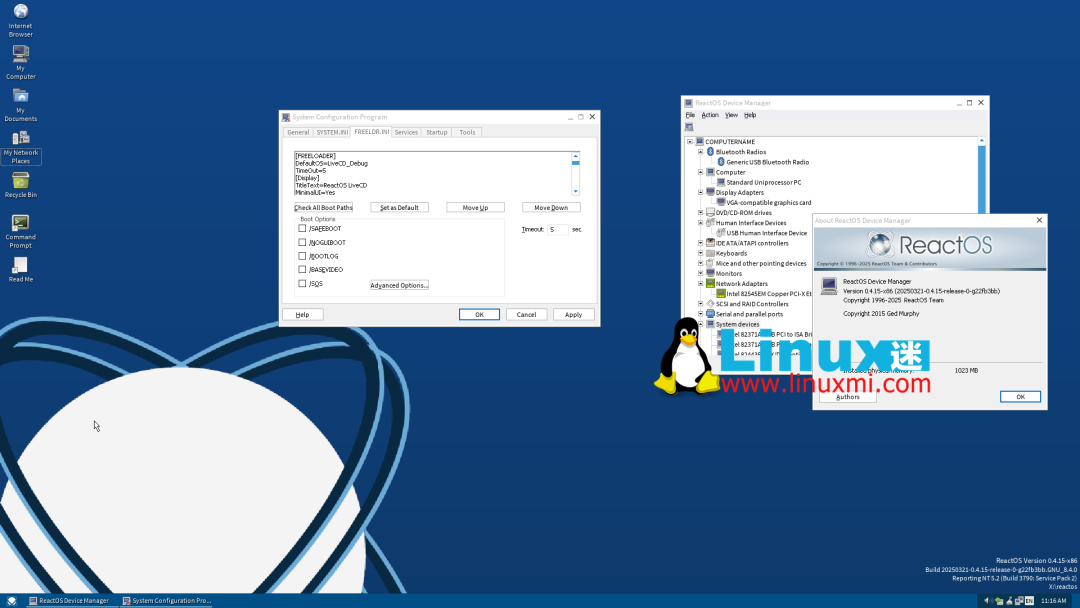Click the IDE ATA/ATAPI controllers icon
Viewport: 1080px width, 608px height.
(x=710, y=242)
